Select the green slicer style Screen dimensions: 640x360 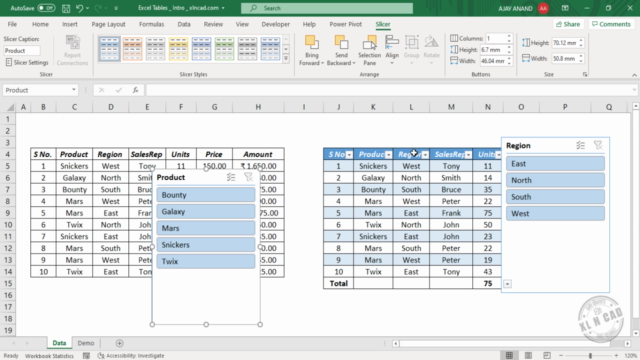[x=224, y=49]
